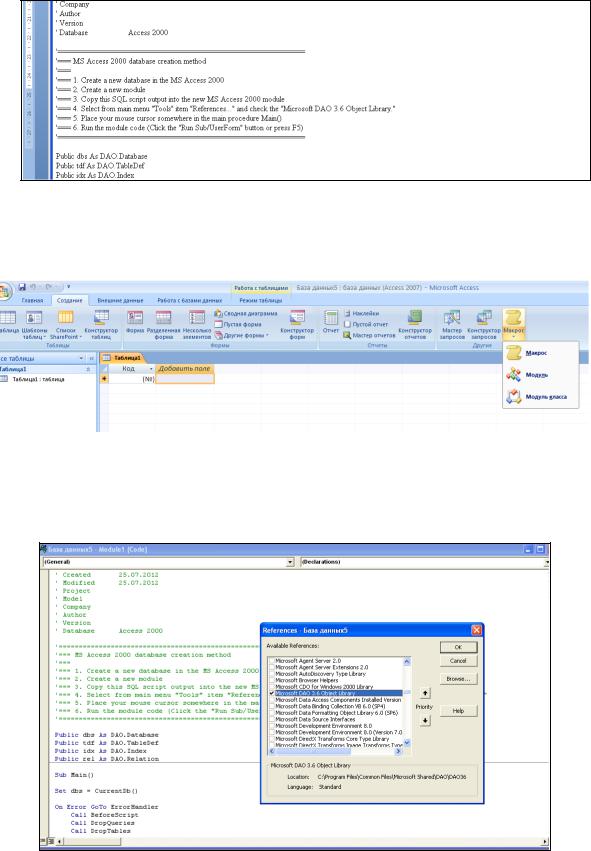
Task: Click Разделенная форма icon
Action: pyautogui.click(x=163, y=325)
